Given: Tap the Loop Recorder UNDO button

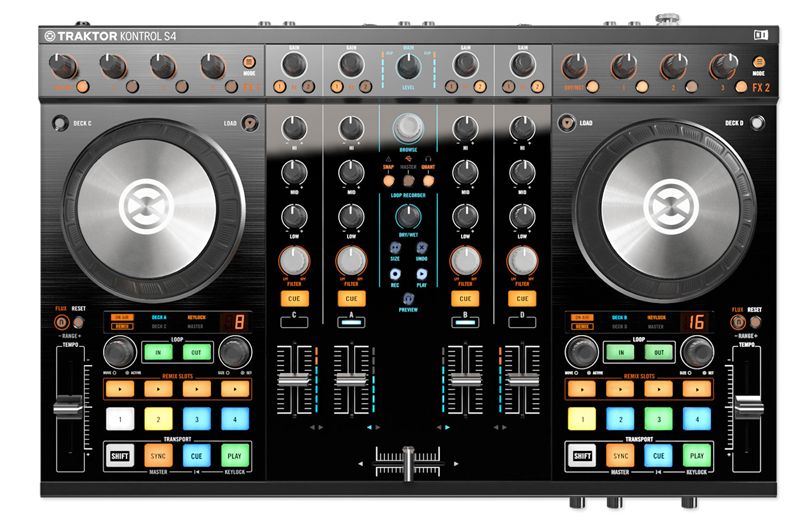Looking at the screenshot, I should click(421, 248).
